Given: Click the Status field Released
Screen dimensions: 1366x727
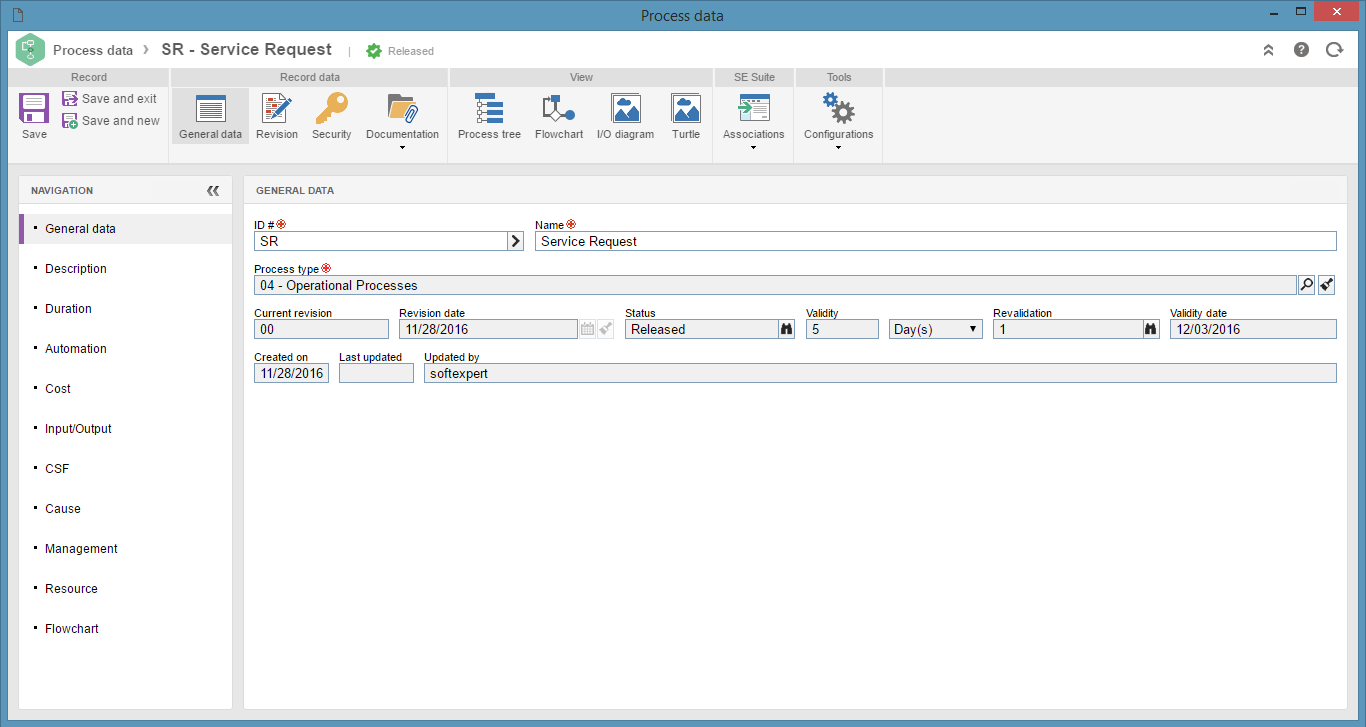Looking at the screenshot, I should point(702,329).
